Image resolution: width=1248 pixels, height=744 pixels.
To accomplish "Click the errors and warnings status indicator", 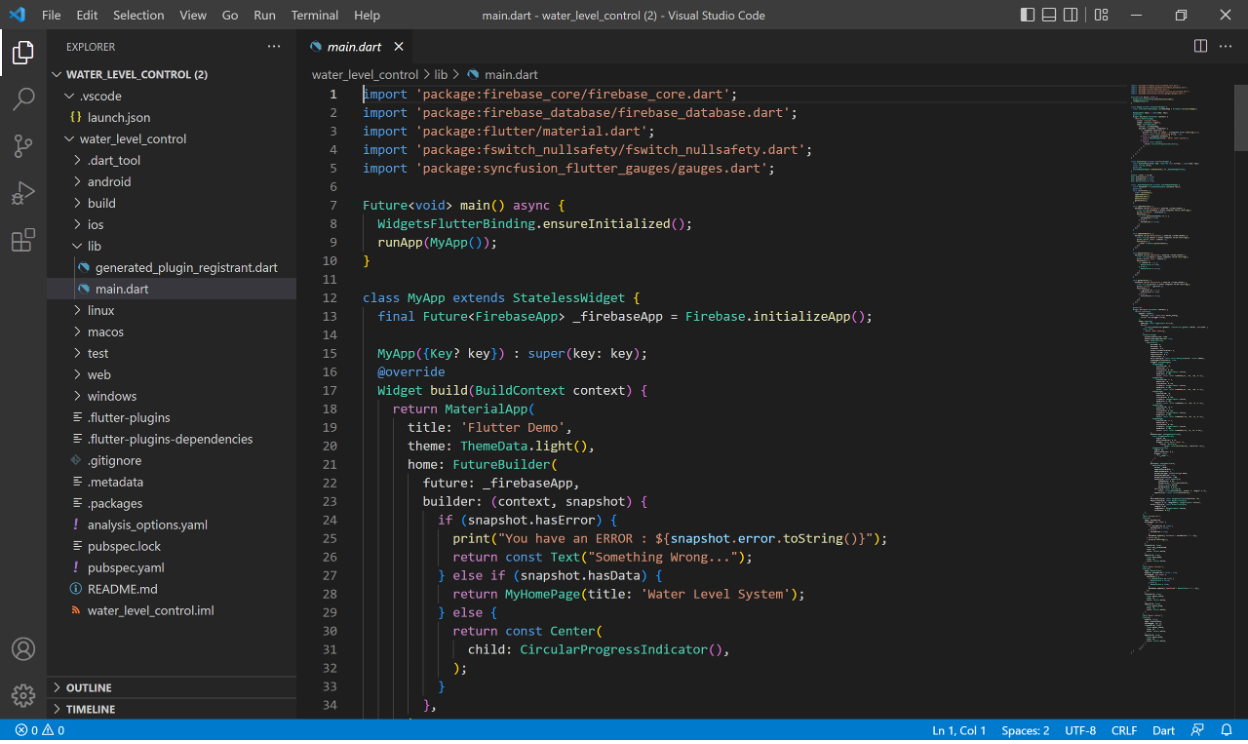I will 40,730.
